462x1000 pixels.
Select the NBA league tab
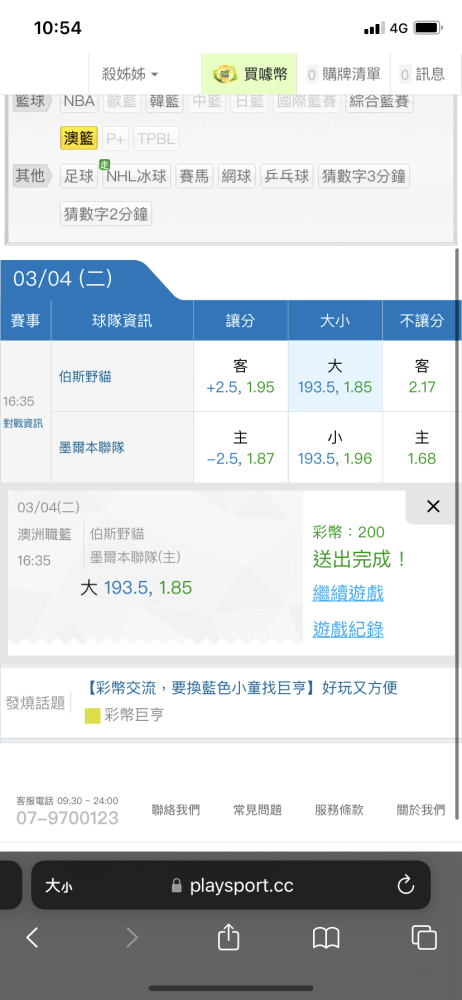(x=79, y=101)
